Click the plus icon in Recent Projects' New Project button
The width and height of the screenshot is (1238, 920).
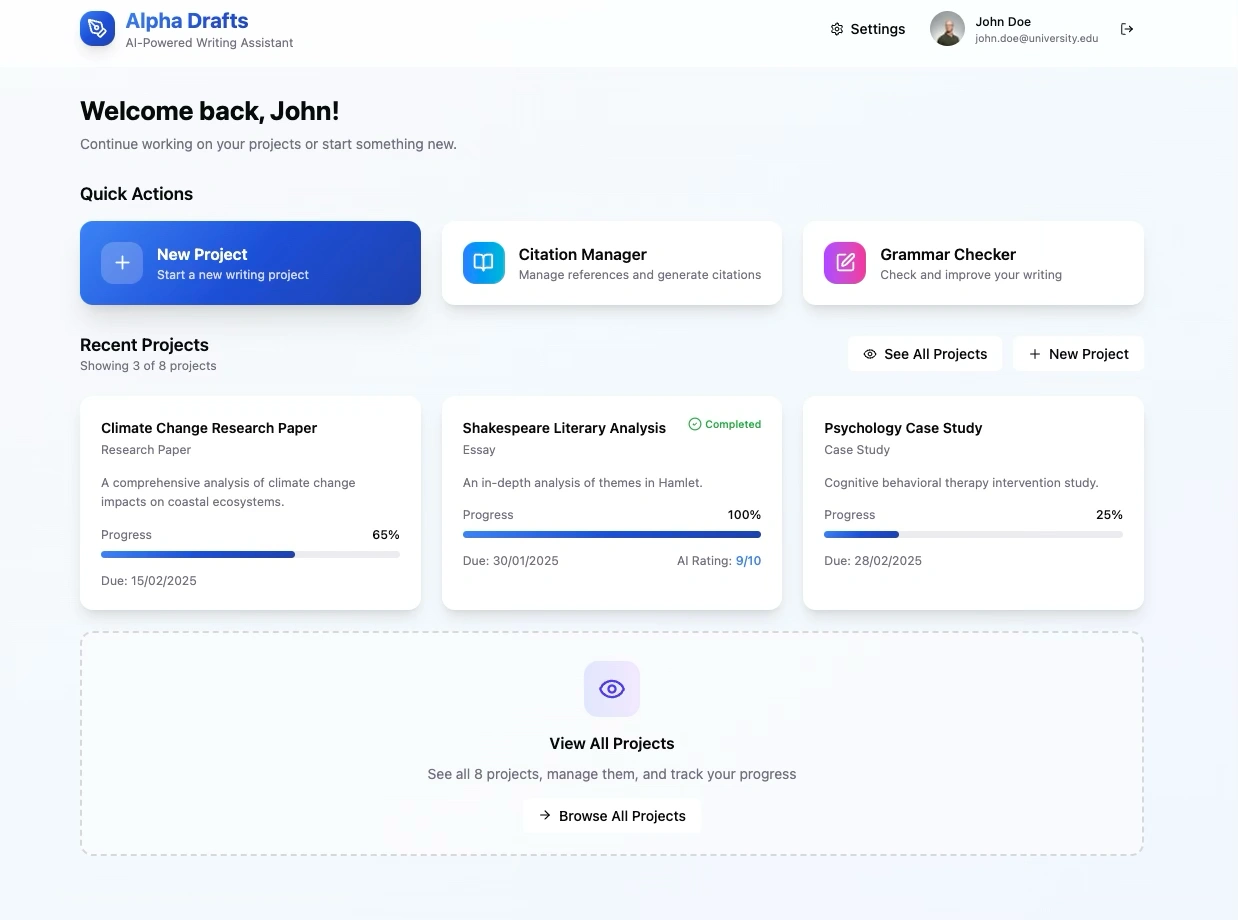click(1035, 354)
